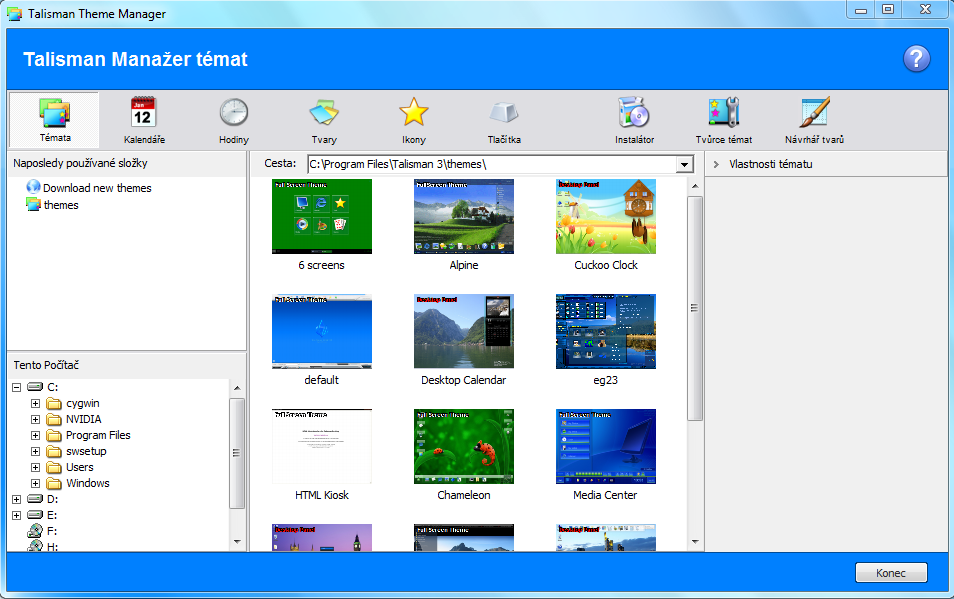Click the C: drive icon
Viewport: 954px width, 599px height.
(x=35, y=387)
